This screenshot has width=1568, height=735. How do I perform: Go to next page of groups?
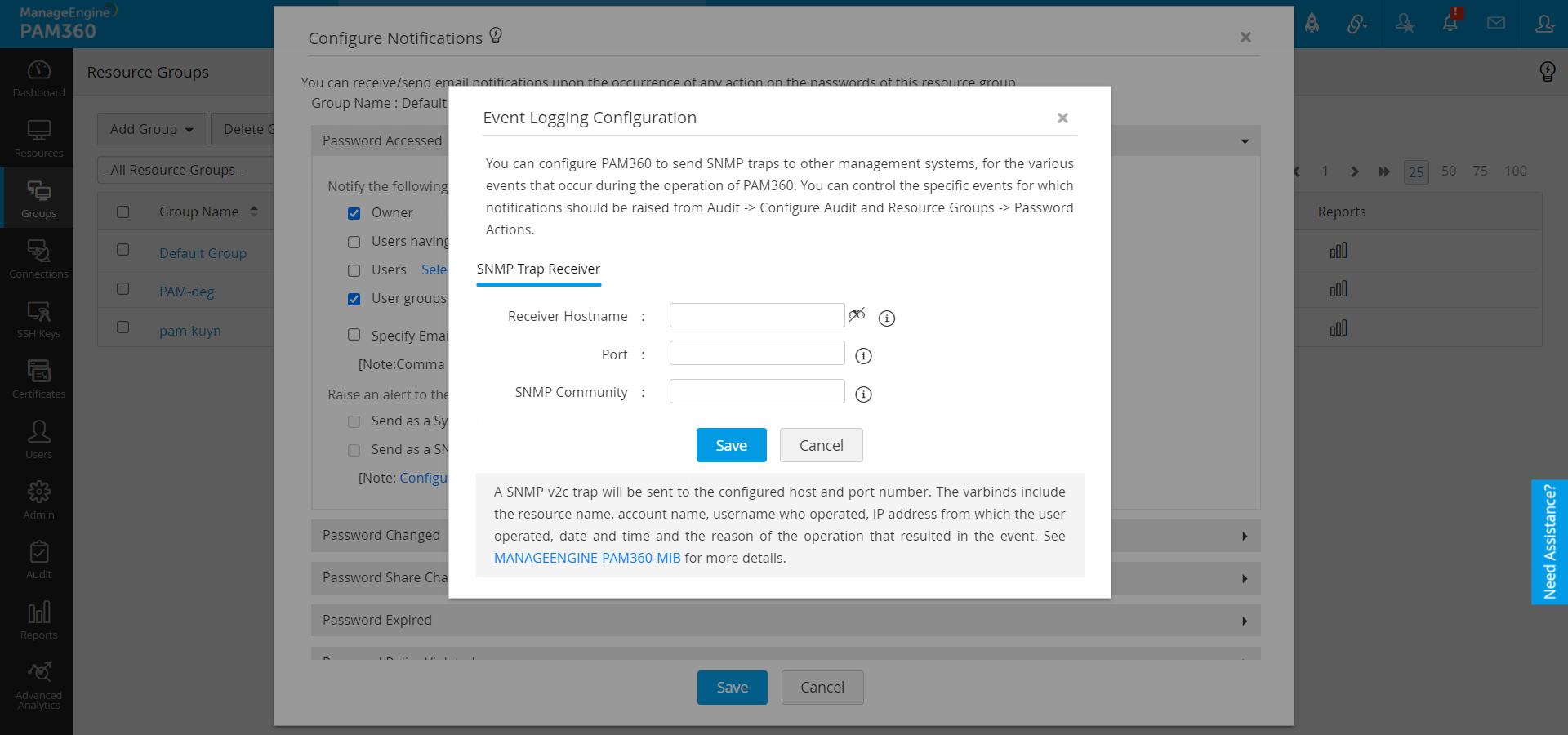pyautogui.click(x=1355, y=171)
